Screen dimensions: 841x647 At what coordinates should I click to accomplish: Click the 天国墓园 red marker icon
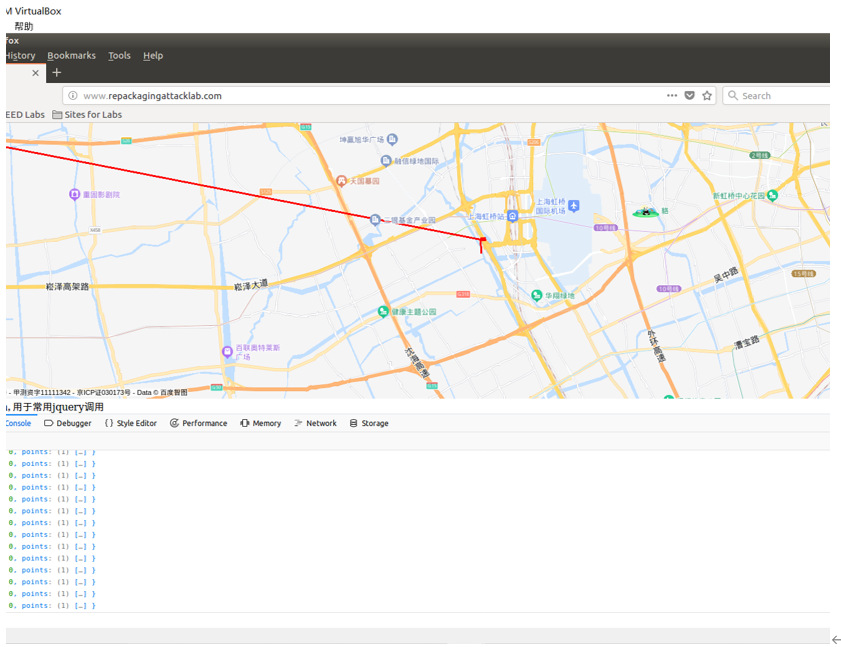coord(341,181)
